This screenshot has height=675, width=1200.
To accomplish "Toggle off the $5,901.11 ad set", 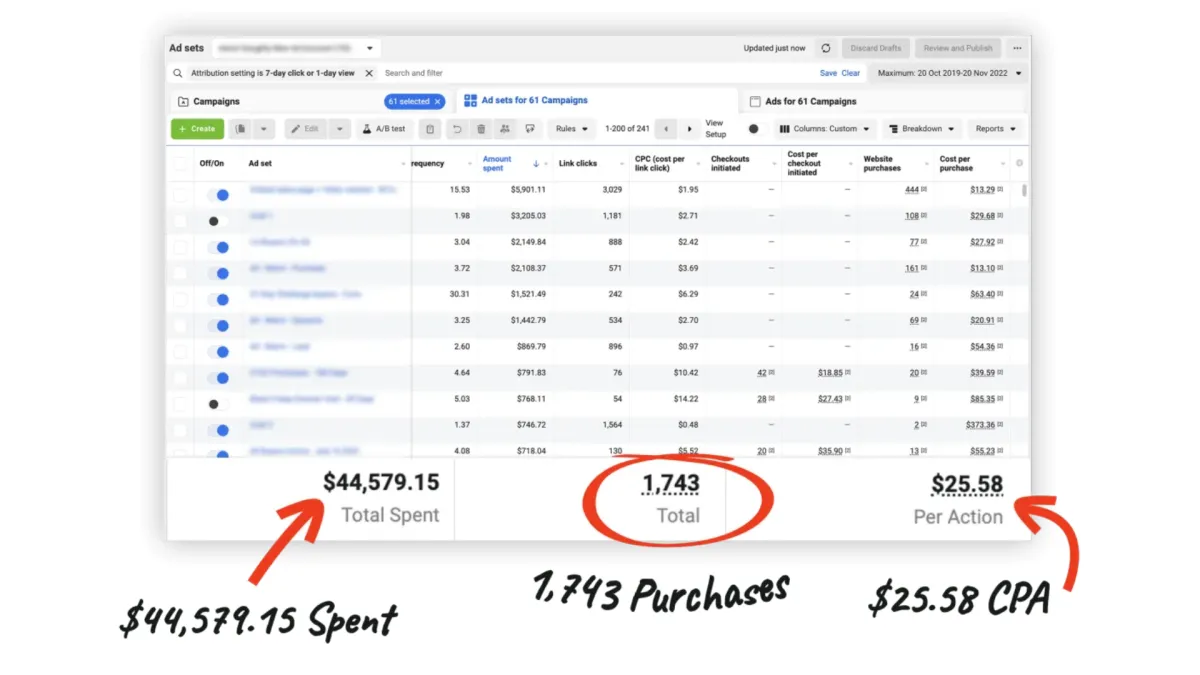I will tap(218, 195).
